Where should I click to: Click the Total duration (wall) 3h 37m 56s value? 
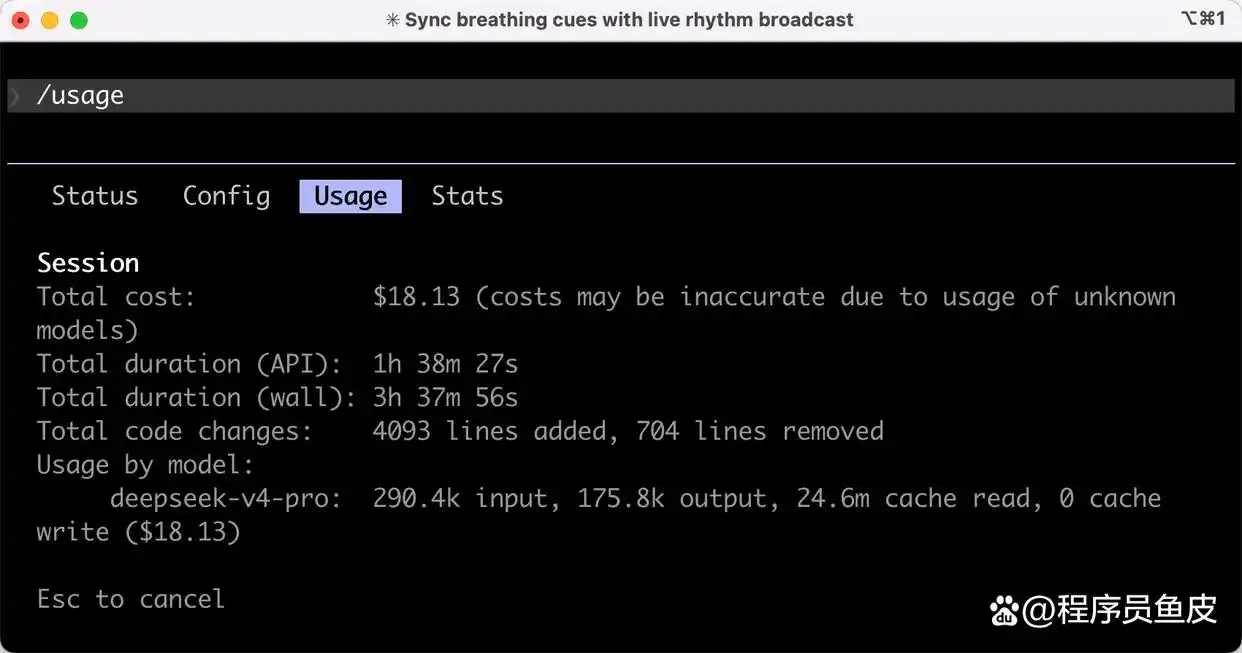(446, 398)
